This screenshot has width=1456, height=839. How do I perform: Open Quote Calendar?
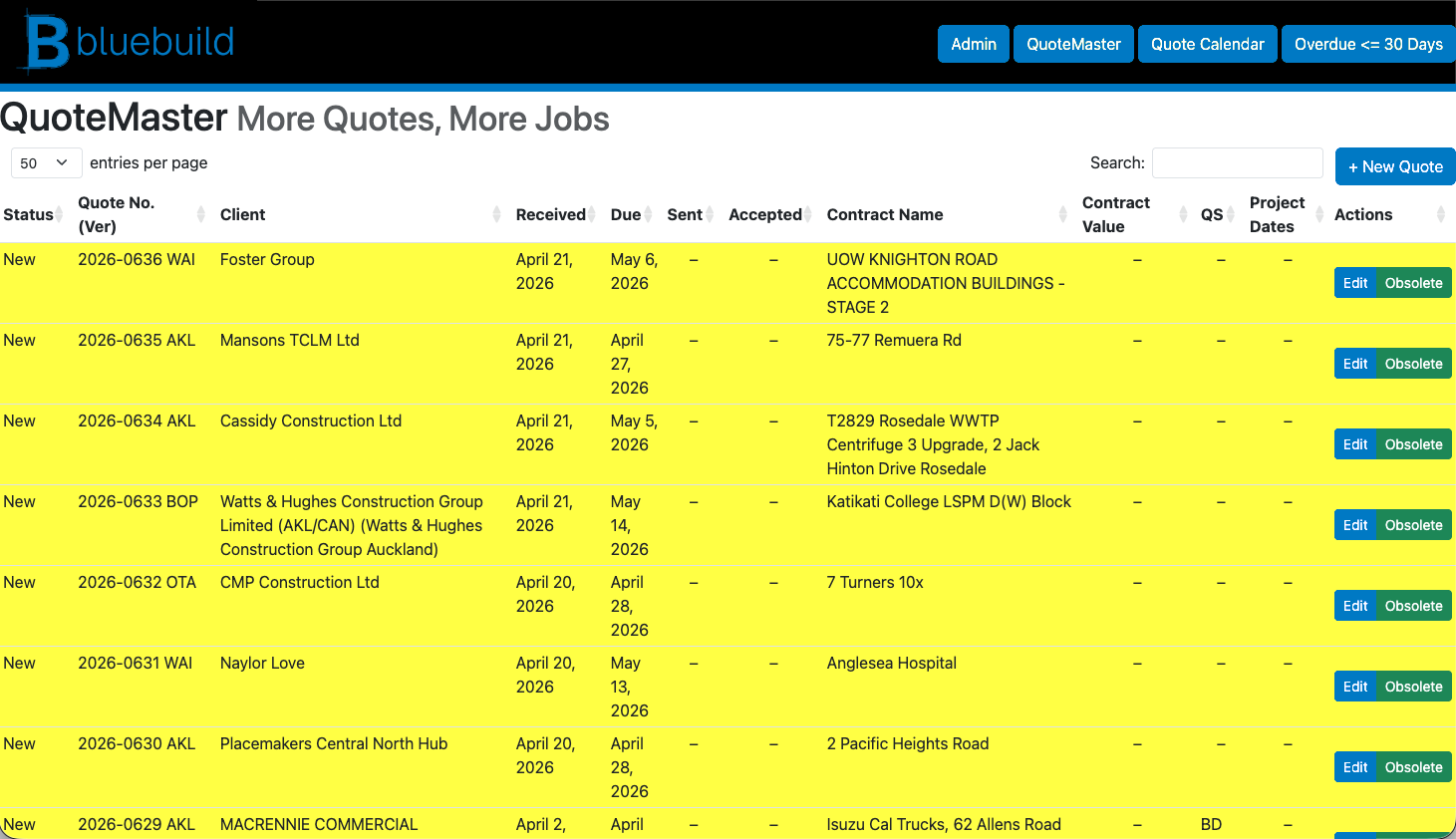[1207, 44]
